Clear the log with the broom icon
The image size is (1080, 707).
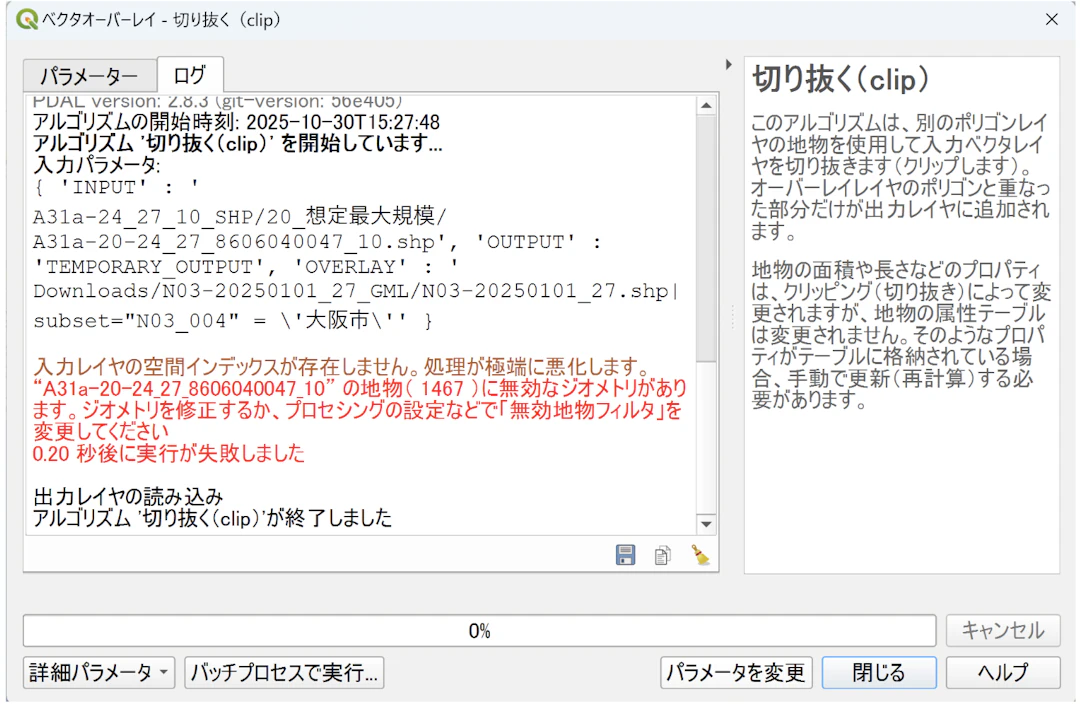(x=700, y=555)
